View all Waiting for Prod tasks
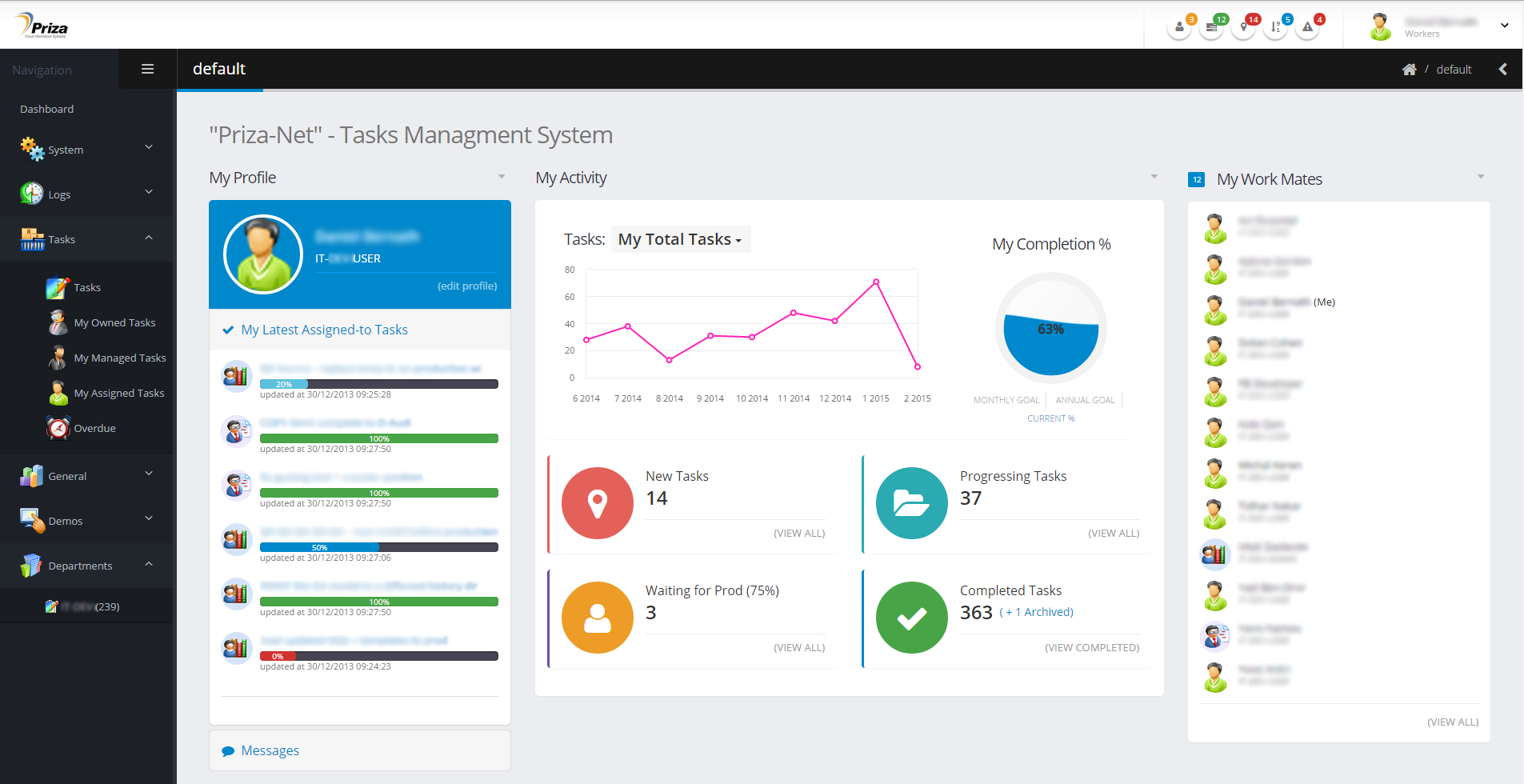 point(799,647)
